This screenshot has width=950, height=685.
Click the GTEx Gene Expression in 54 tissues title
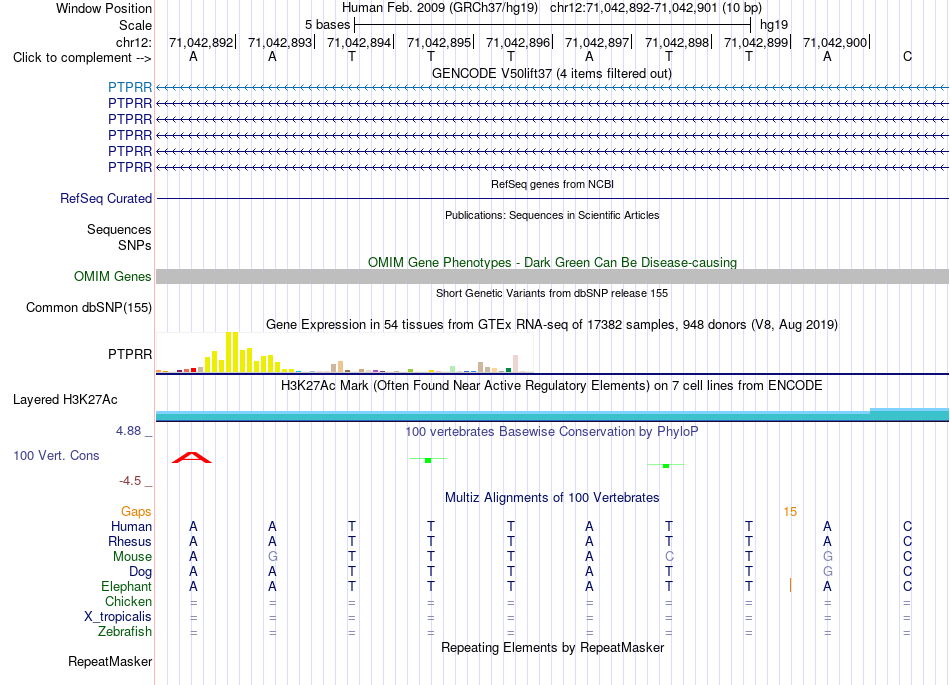[552, 325]
